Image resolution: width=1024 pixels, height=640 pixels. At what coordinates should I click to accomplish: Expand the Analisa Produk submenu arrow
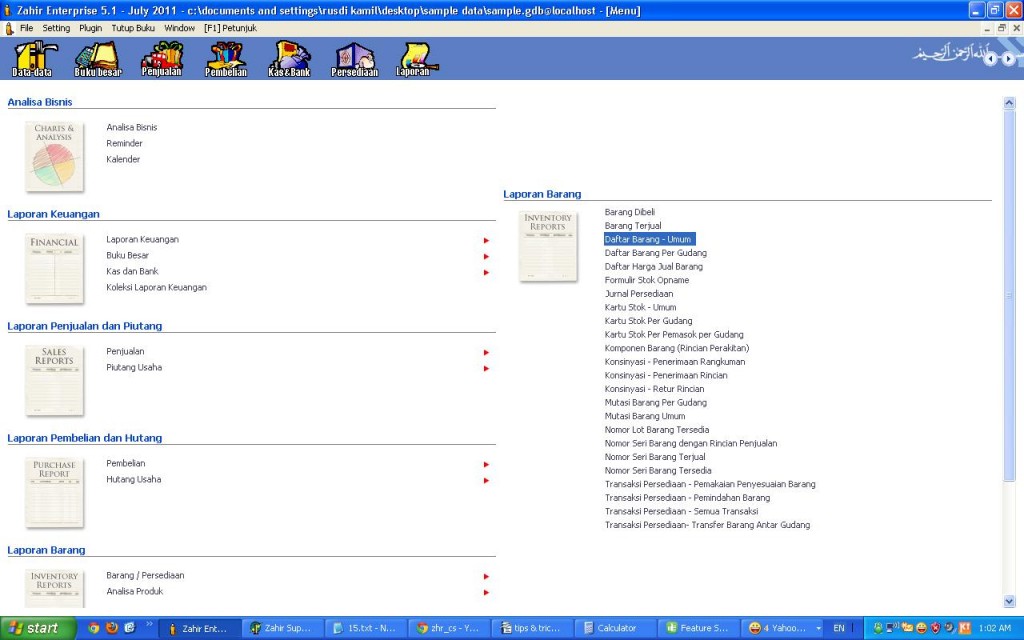pyautogui.click(x=486, y=592)
